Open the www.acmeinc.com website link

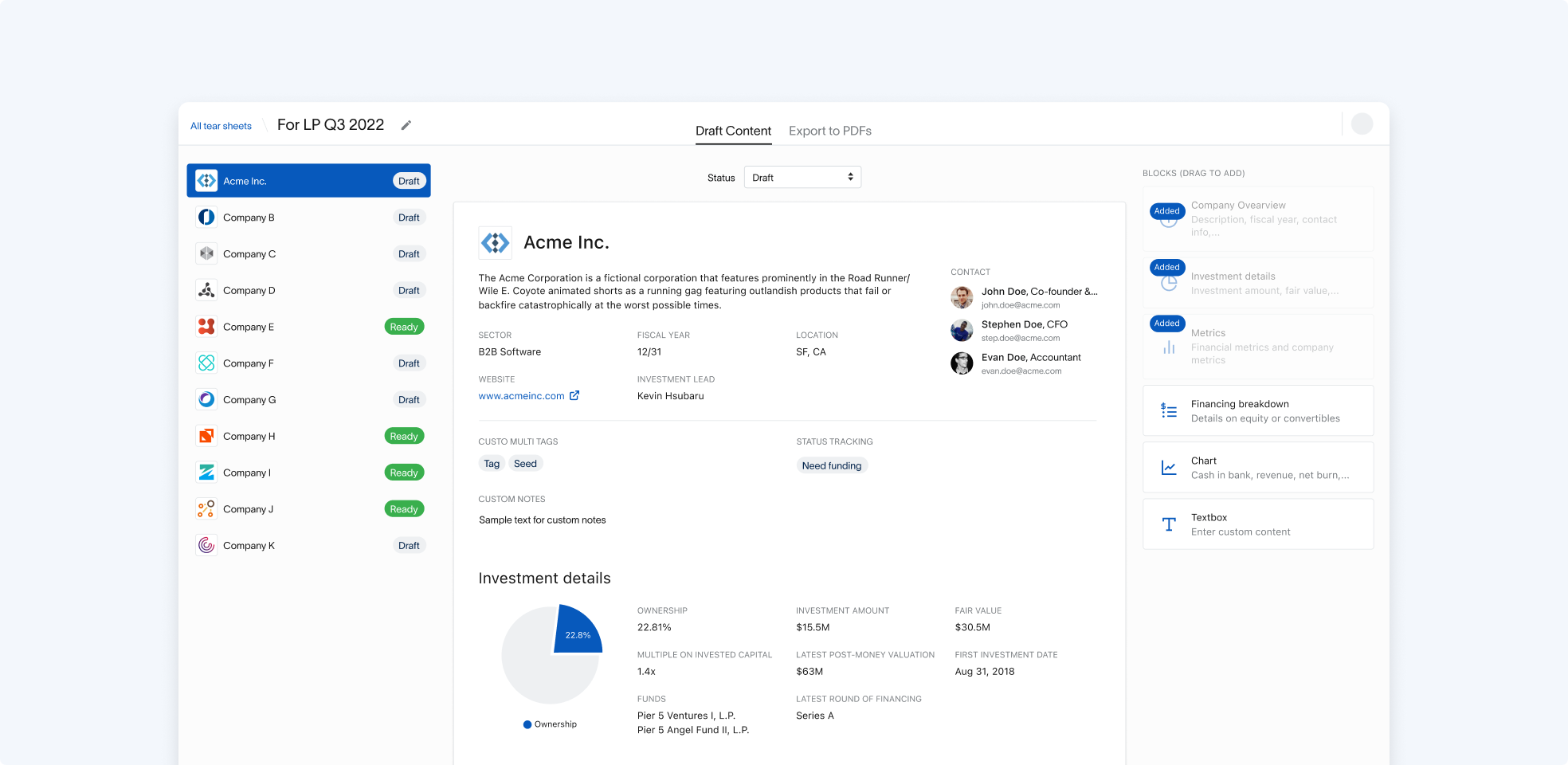coord(521,396)
